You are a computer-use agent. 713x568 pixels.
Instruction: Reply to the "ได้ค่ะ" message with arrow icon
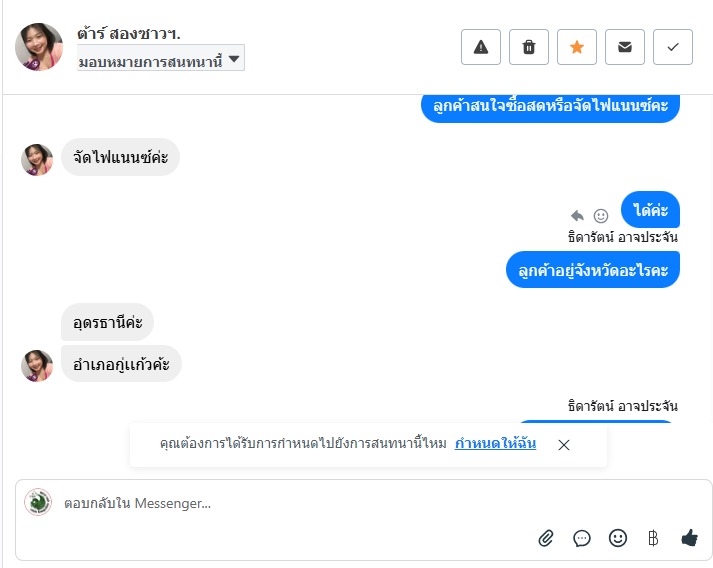[577, 215]
